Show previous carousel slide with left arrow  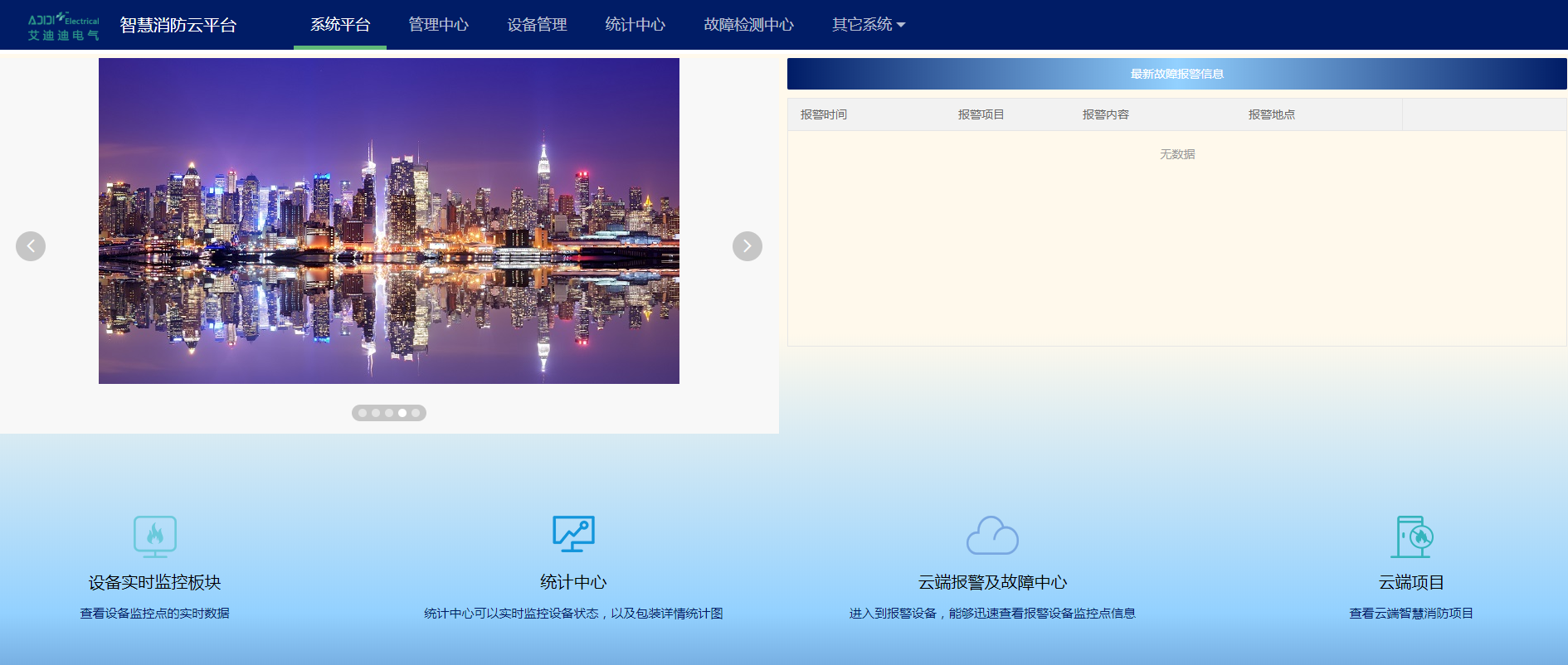pyautogui.click(x=31, y=246)
